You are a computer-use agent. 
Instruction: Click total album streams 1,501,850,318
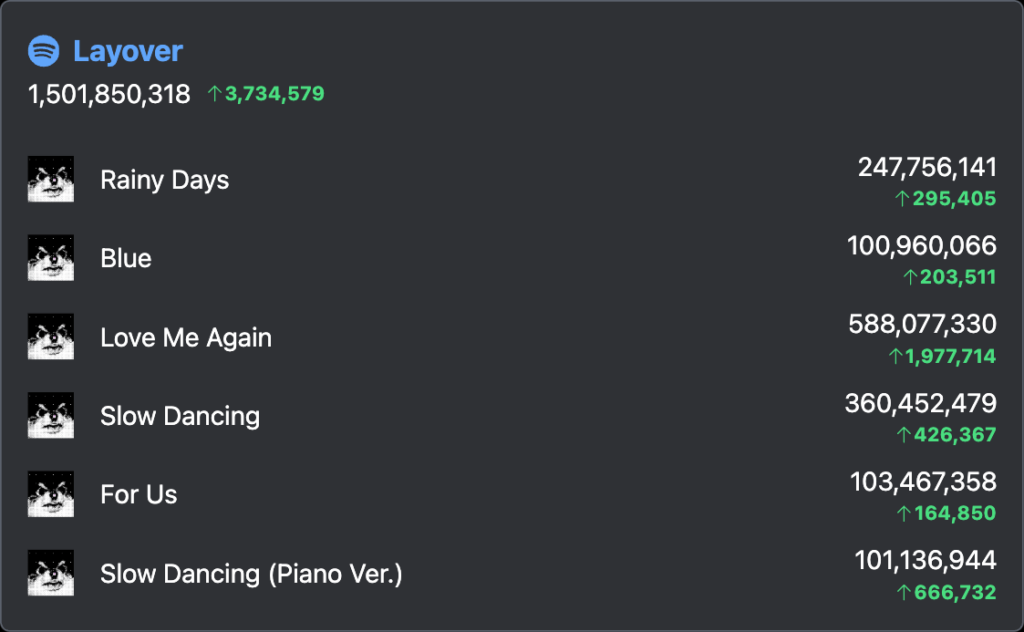pyautogui.click(x=109, y=94)
